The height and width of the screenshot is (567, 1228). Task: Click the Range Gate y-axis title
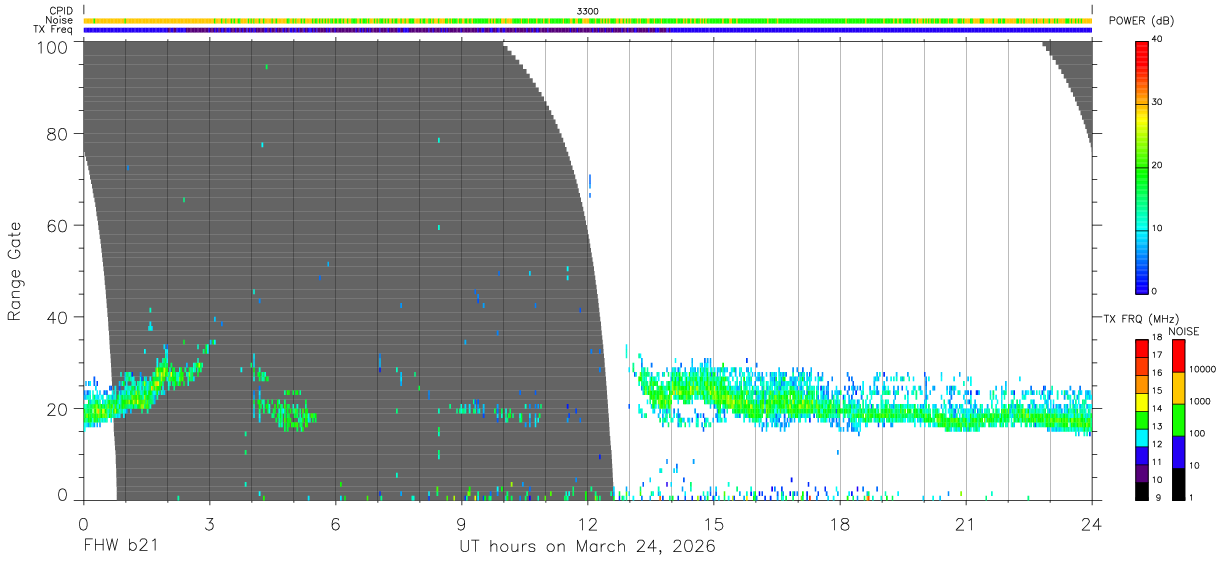[x=16, y=271]
